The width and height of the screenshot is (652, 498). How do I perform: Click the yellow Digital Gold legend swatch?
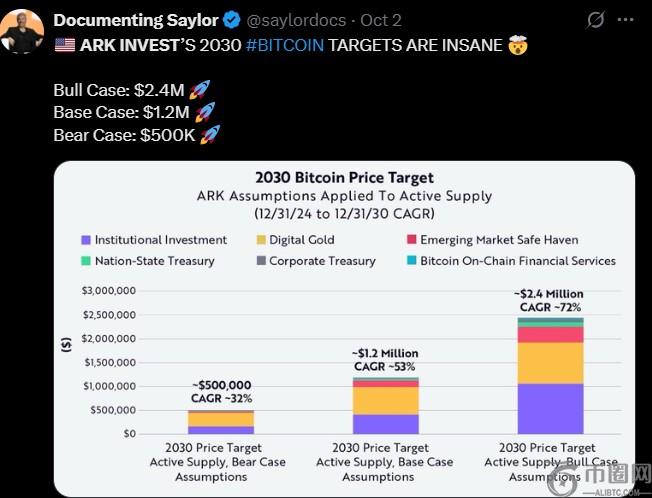click(x=261, y=240)
